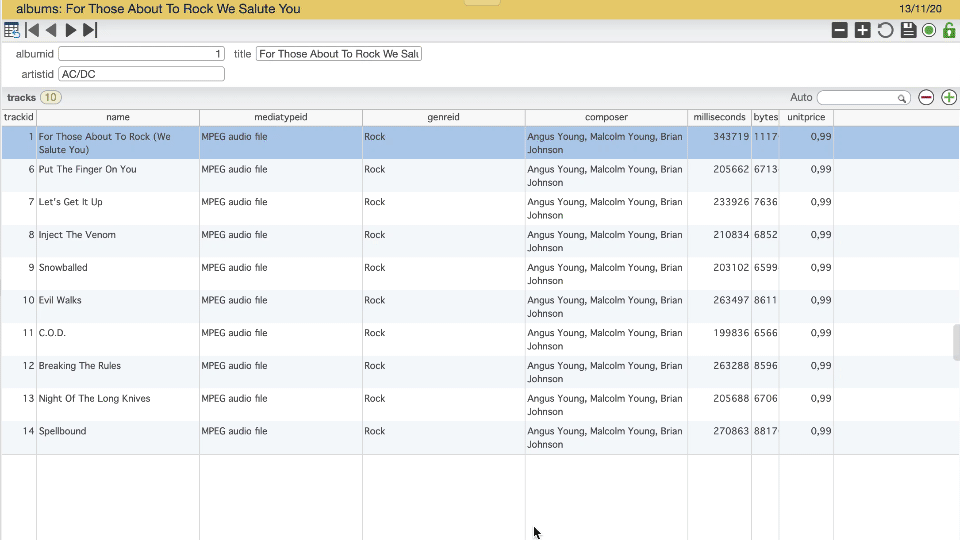The image size is (960, 540).
Task: Sort by bytes column header
Action: 765,117
